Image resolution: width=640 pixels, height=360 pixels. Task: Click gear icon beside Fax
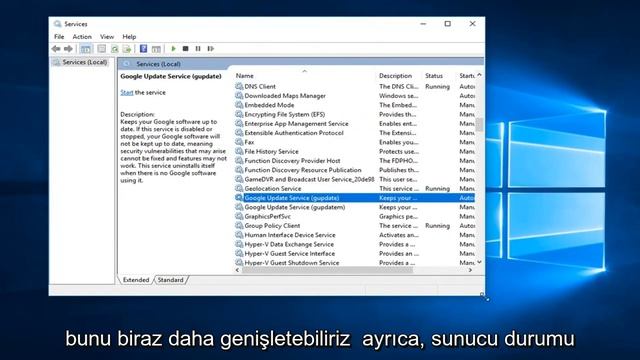[x=239, y=142]
